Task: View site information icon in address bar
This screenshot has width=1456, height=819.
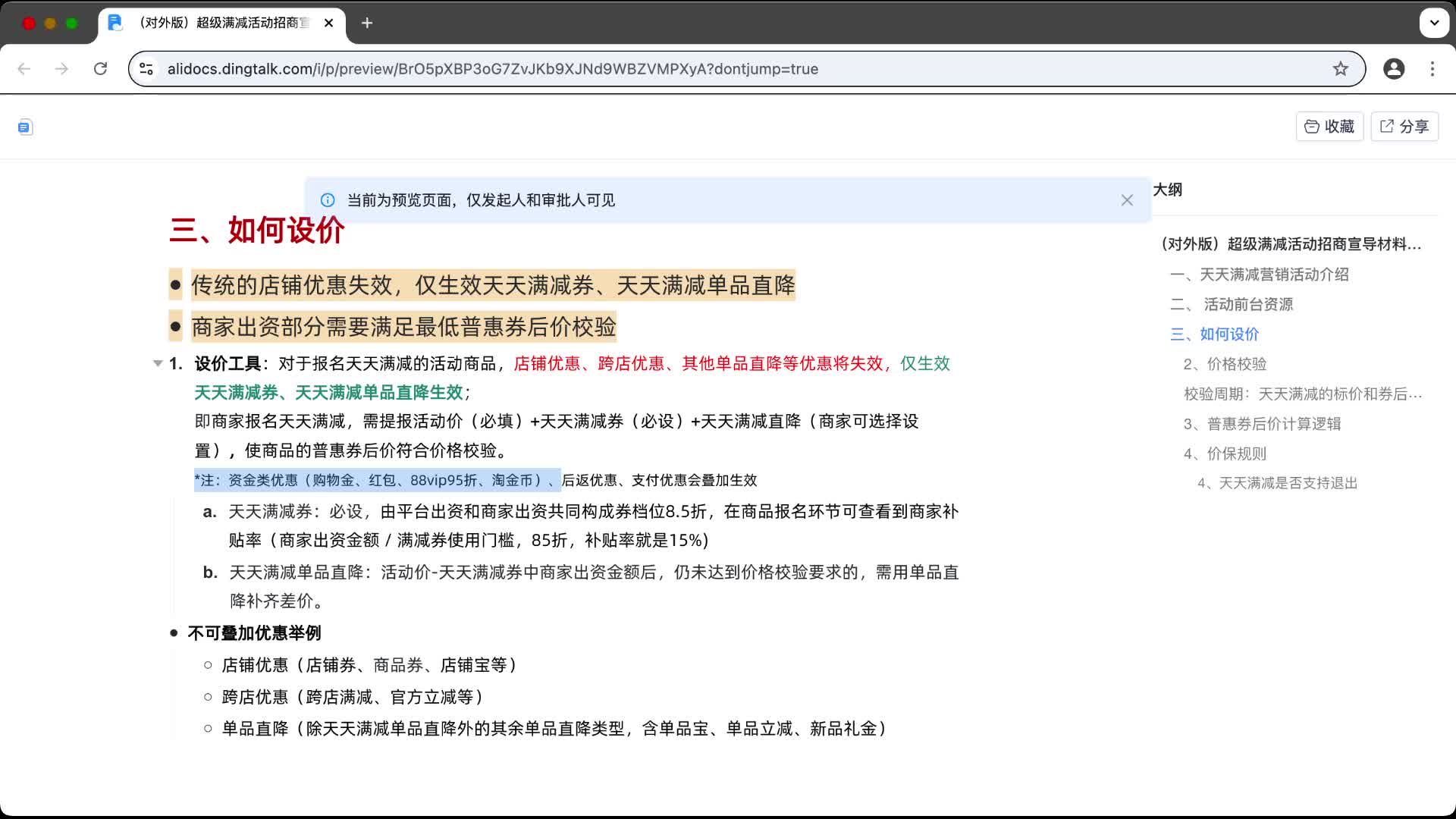Action: tap(146, 69)
